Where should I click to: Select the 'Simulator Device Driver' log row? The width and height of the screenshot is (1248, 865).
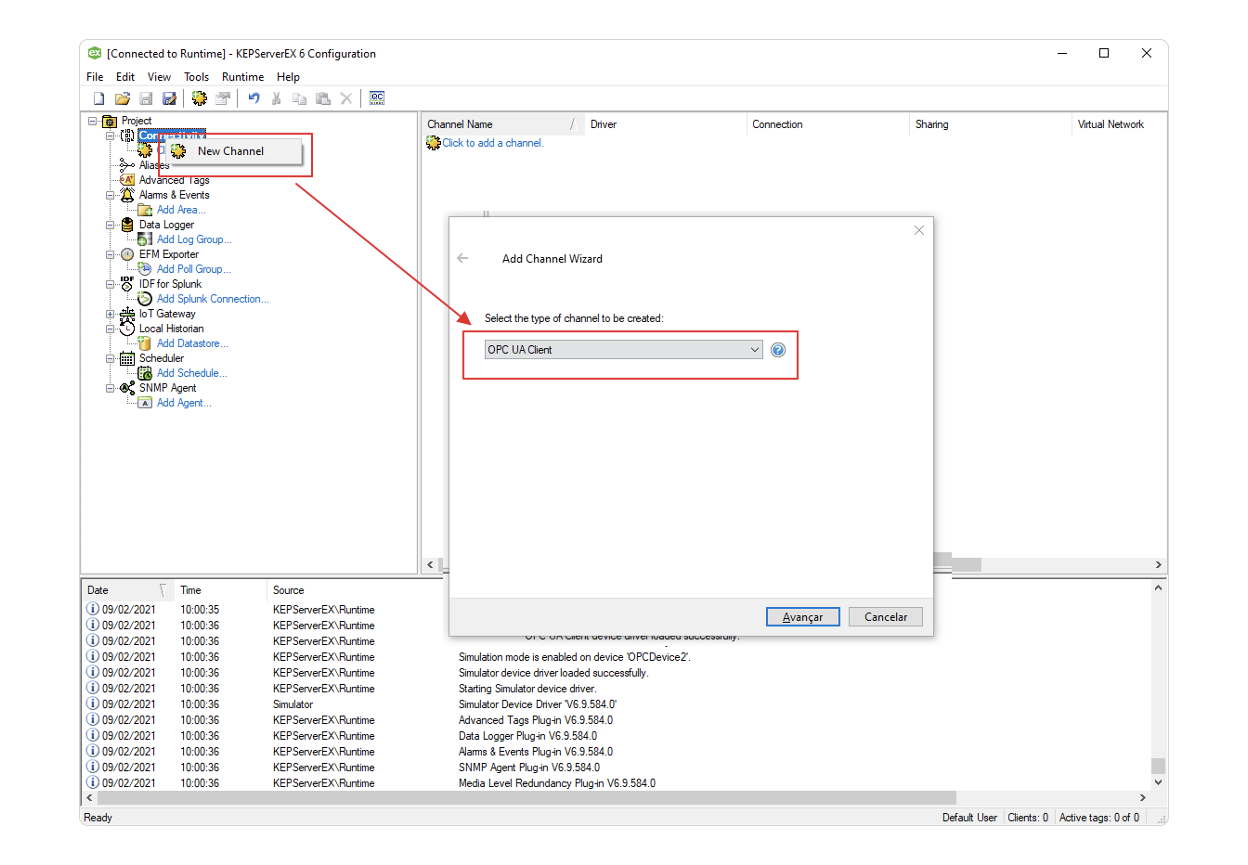point(616,704)
